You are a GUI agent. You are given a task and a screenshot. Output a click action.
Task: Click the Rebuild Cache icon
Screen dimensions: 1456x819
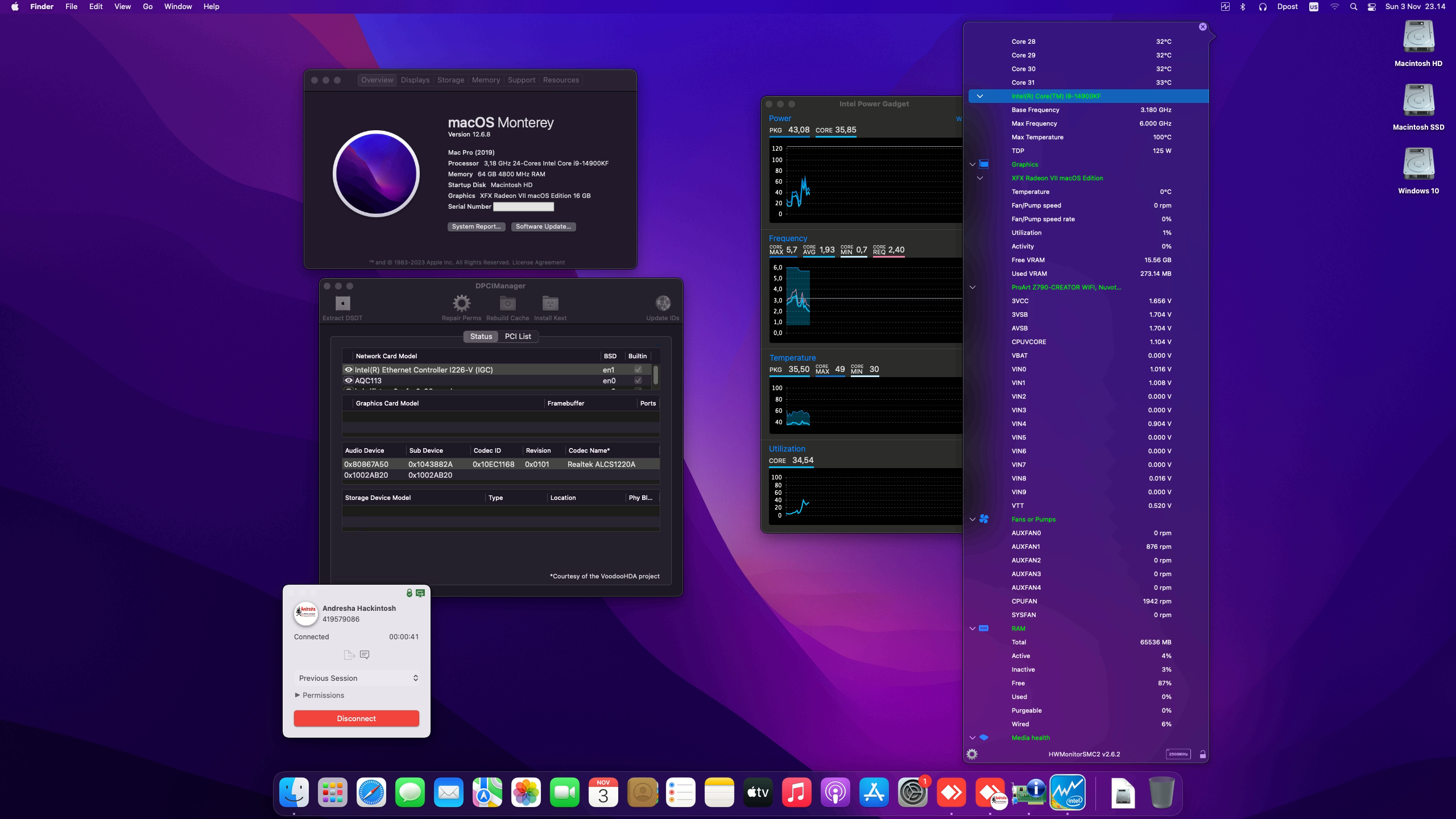(507, 303)
